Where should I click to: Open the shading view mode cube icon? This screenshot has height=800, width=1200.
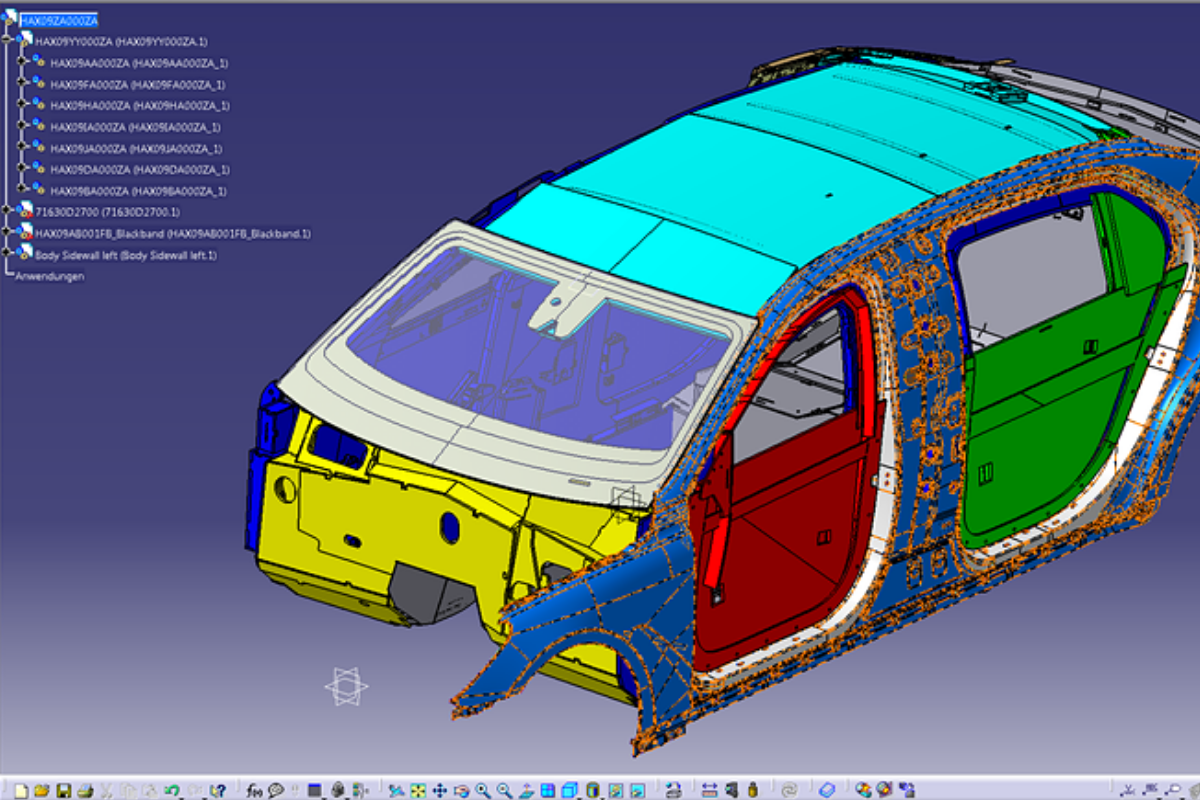click(570, 789)
